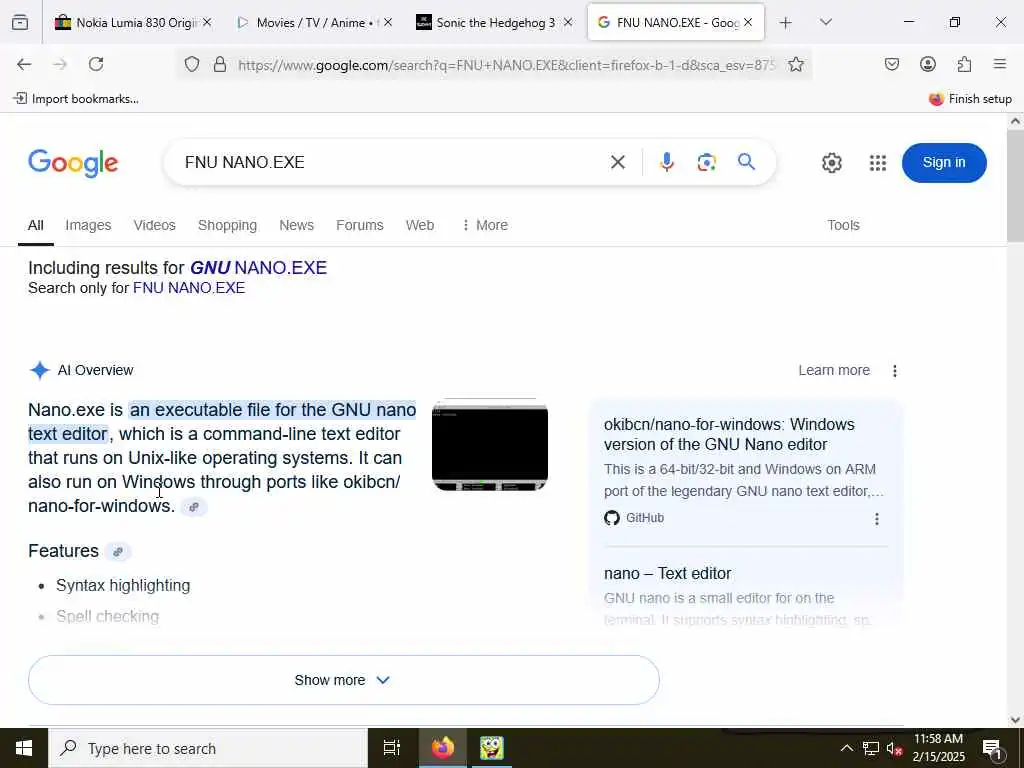
Task: Click the Sign in button
Action: point(944,163)
